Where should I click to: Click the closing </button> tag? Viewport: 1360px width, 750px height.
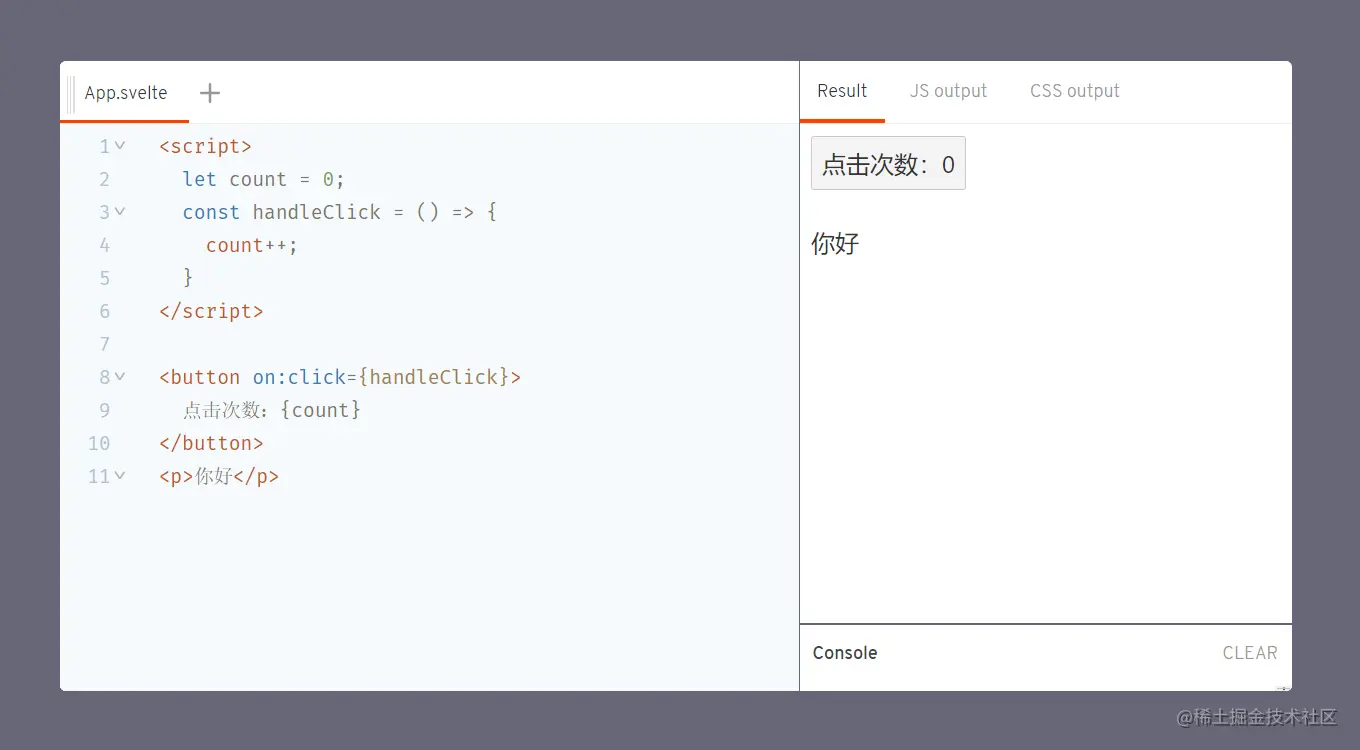[211, 443]
